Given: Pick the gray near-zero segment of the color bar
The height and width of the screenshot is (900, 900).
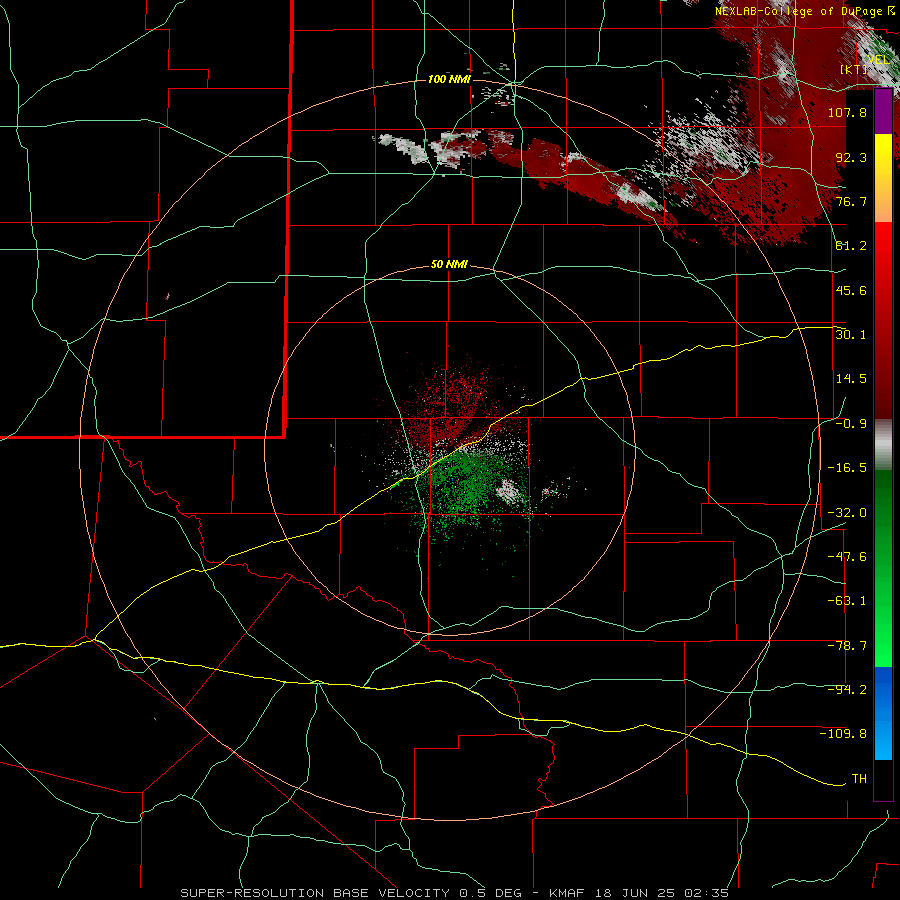Looking at the screenshot, I should point(883,445).
